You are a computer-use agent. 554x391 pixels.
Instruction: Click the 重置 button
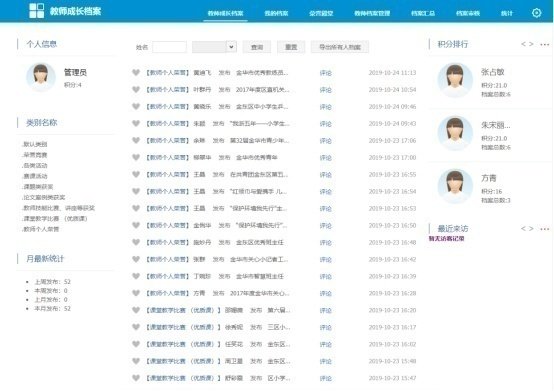point(291,47)
